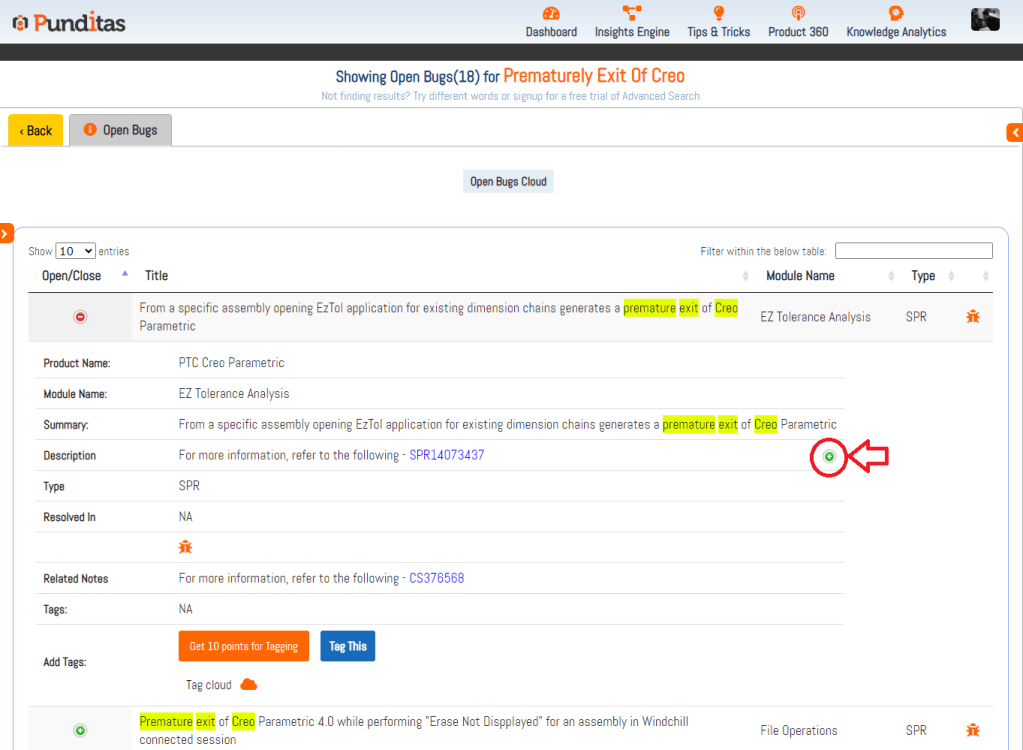Viewport: 1023px width, 750px height.
Task: Open the Show entries dropdown
Action: [75, 251]
